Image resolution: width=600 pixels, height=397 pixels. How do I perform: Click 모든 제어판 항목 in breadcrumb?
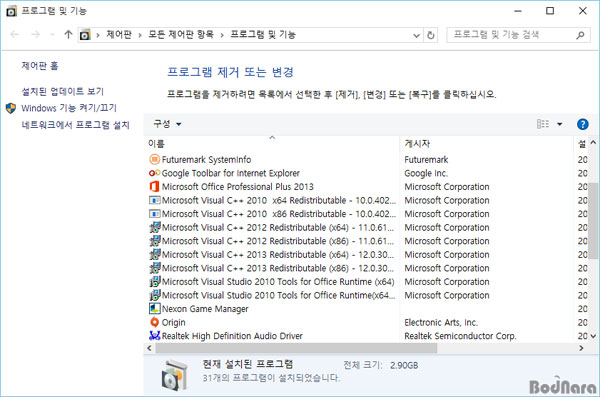click(181, 35)
